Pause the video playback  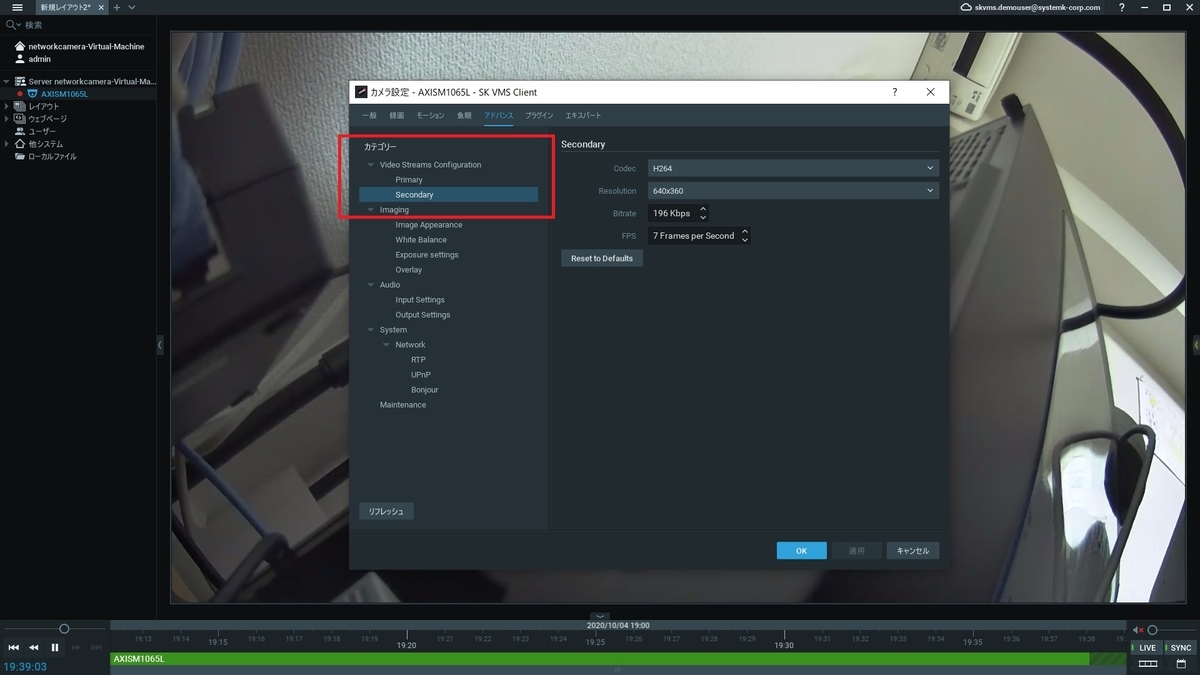click(55, 648)
